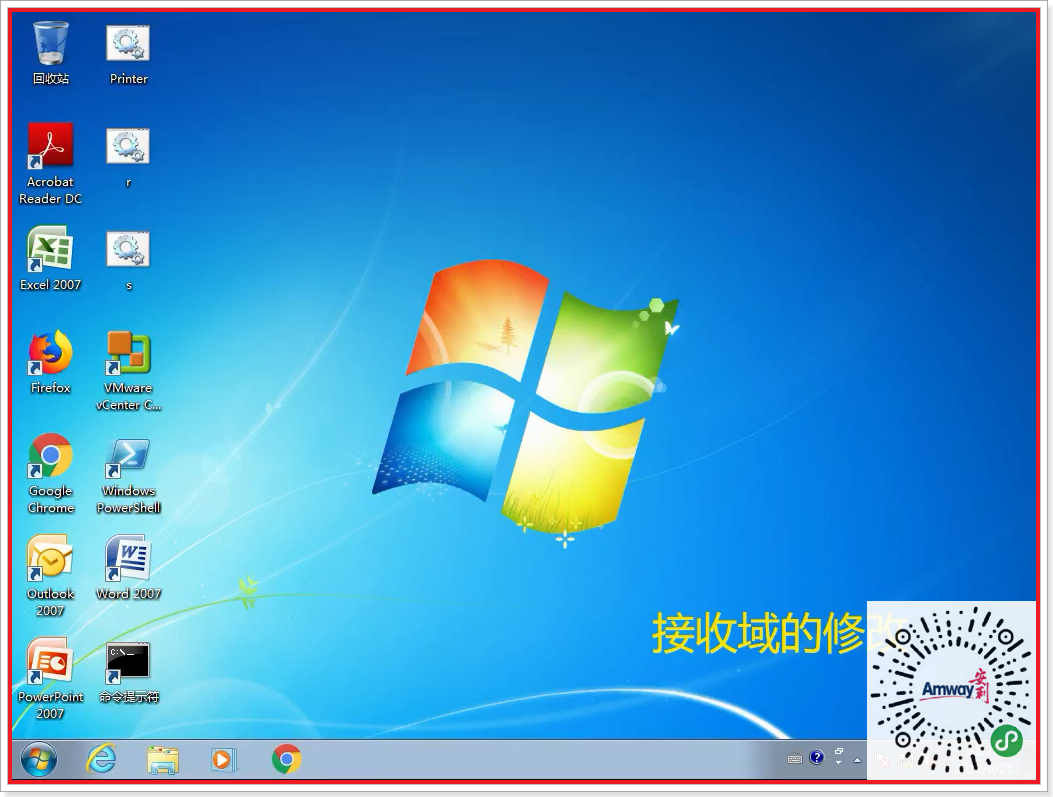Open the Windows Start menu orb
Image resolution: width=1053 pixels, height=797 pixels.
pos(39,760)
